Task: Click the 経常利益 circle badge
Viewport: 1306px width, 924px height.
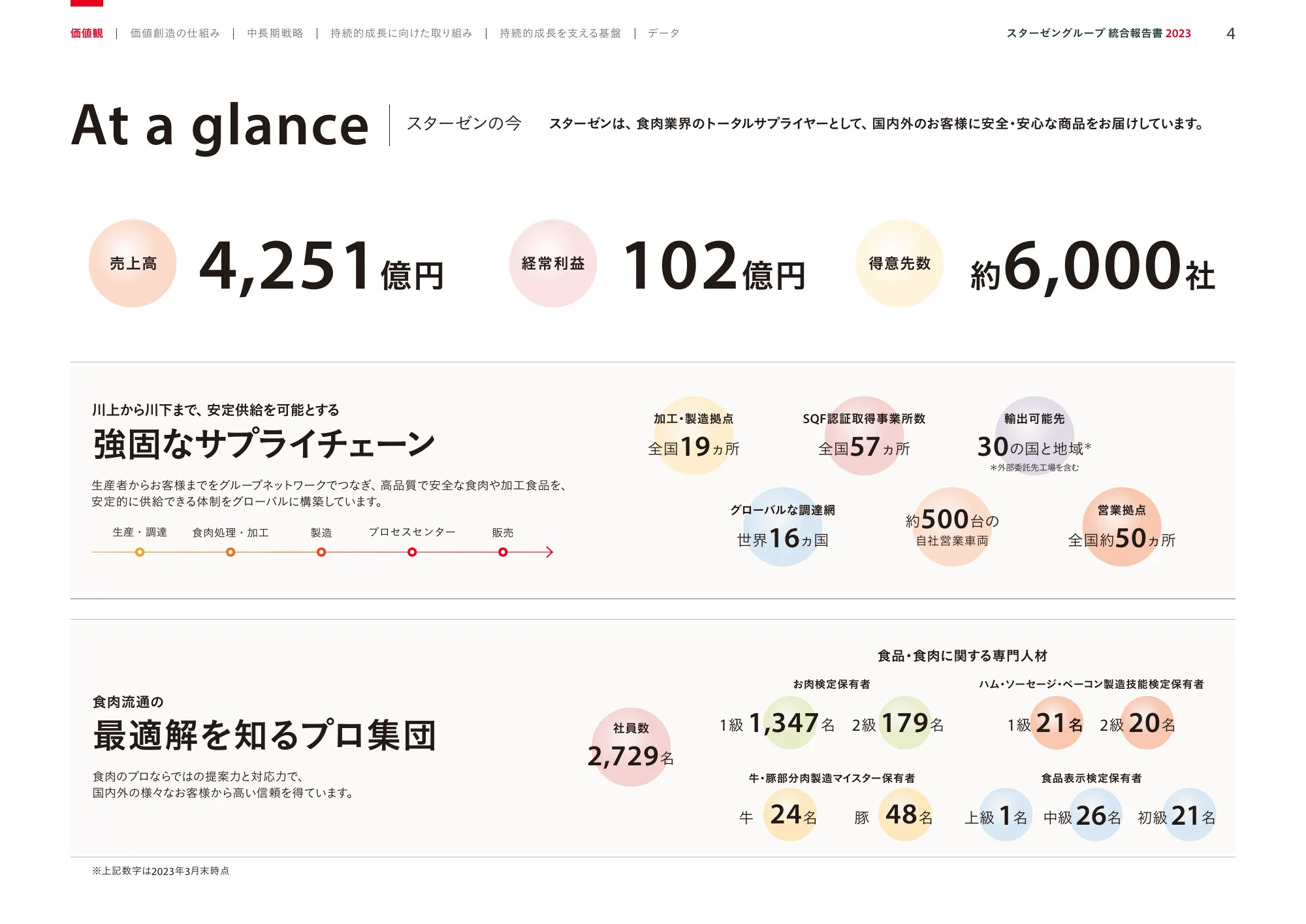Action: (x=553, y=263)
